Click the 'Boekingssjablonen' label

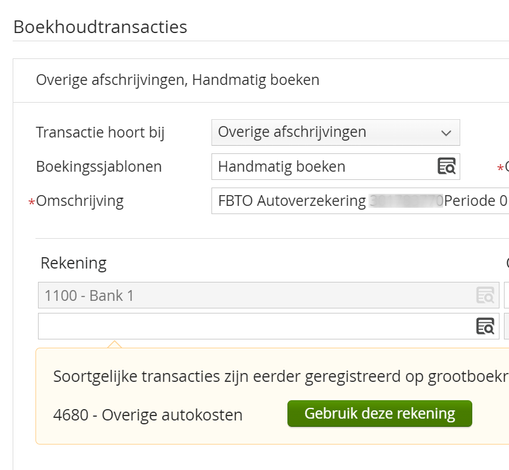tap(99, 166)
